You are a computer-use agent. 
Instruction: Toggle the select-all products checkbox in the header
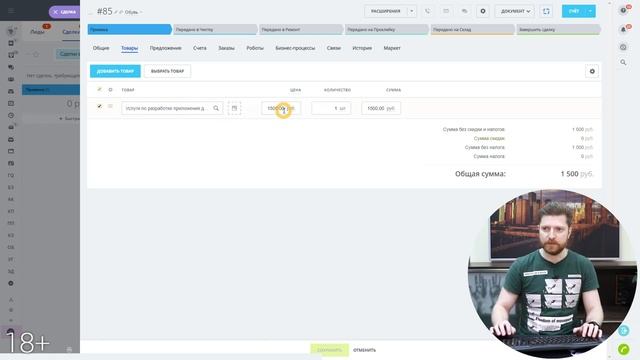point(99,89)
